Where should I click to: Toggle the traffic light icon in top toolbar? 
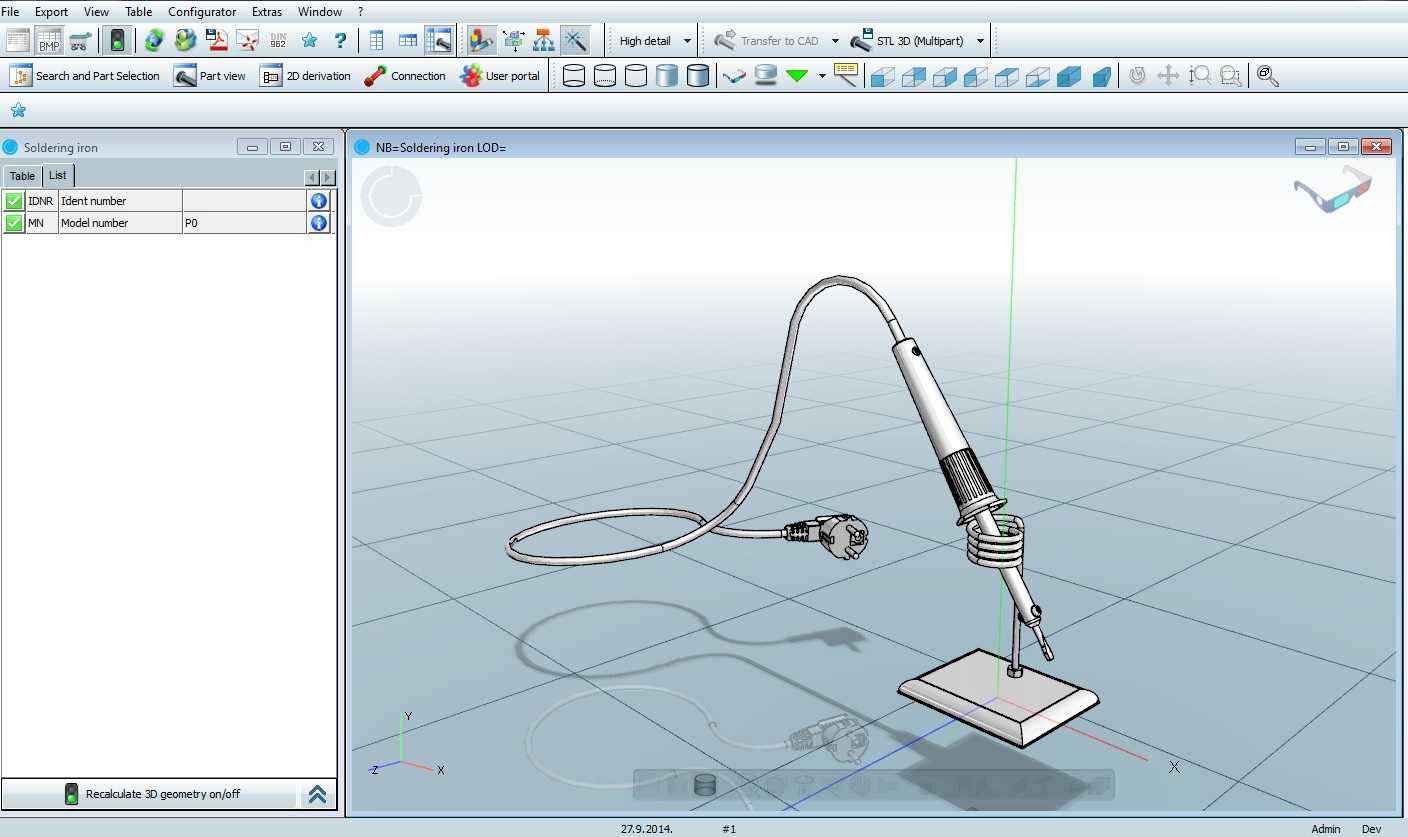[x=117, y=41]
